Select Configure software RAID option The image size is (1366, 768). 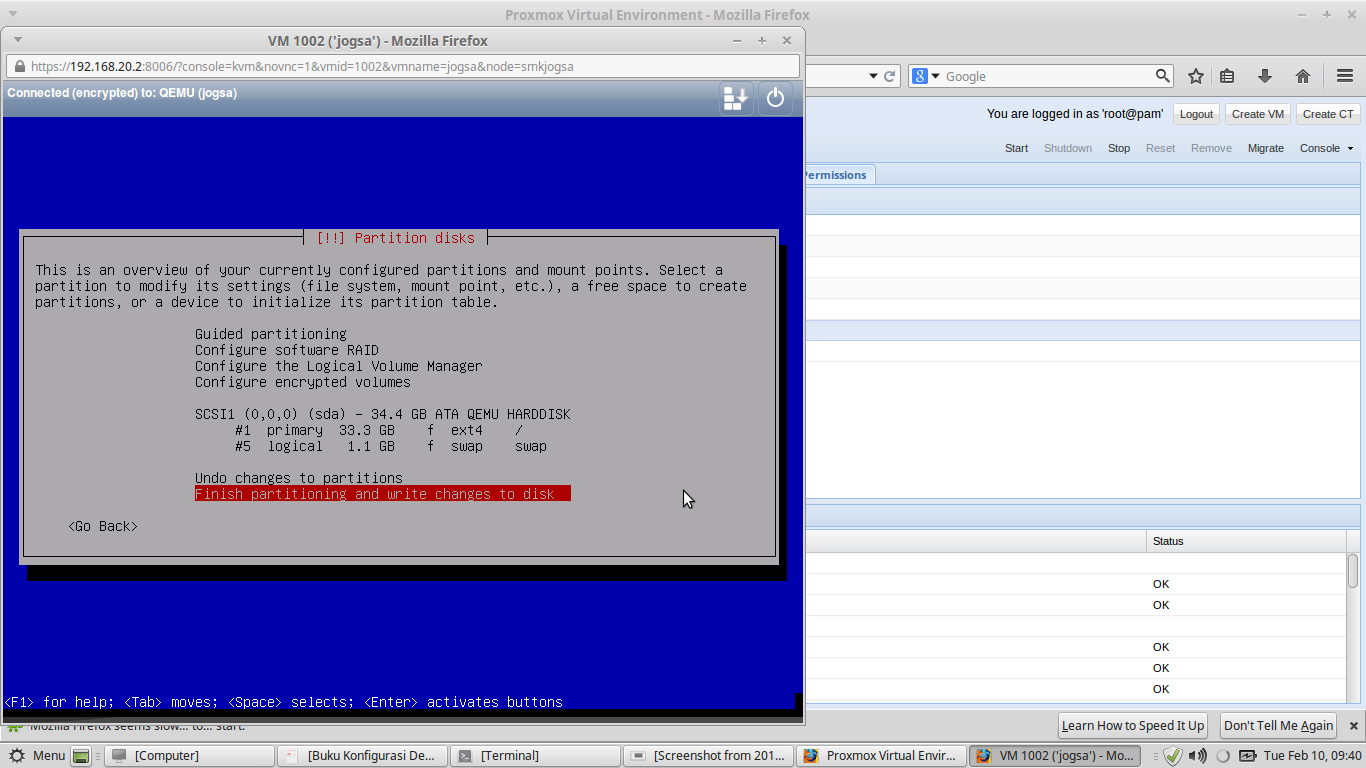tap(287, 350)
